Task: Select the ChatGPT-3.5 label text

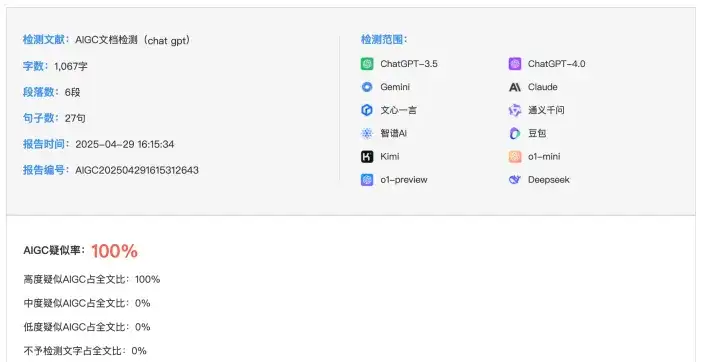Action: (409, 64)
